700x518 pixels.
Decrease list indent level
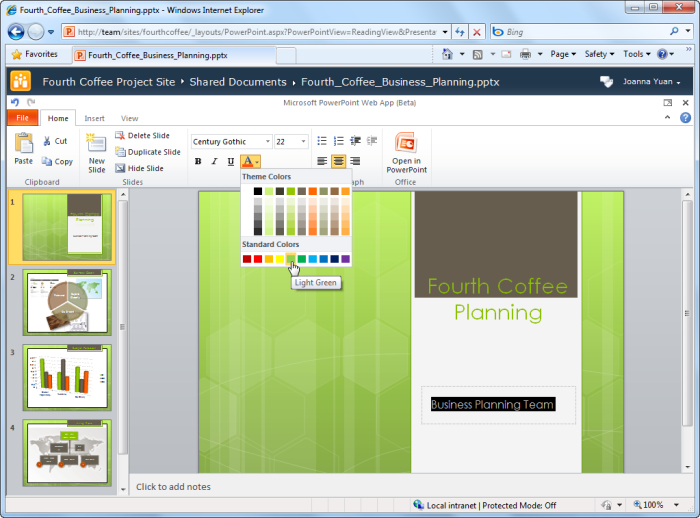[355, 141]
